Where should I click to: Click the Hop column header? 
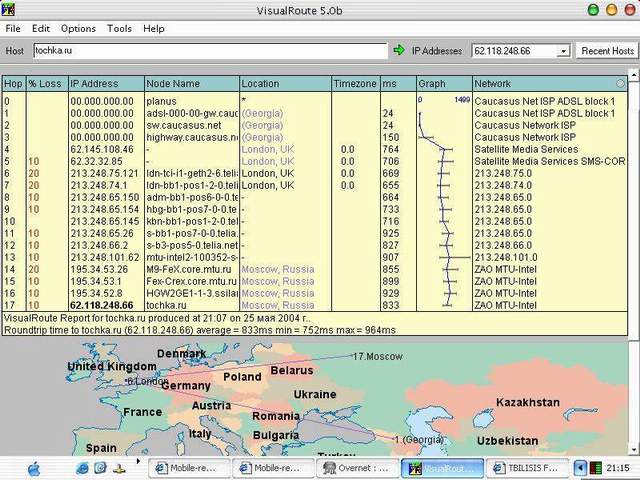pyautogui.click(x=14, y=84)
